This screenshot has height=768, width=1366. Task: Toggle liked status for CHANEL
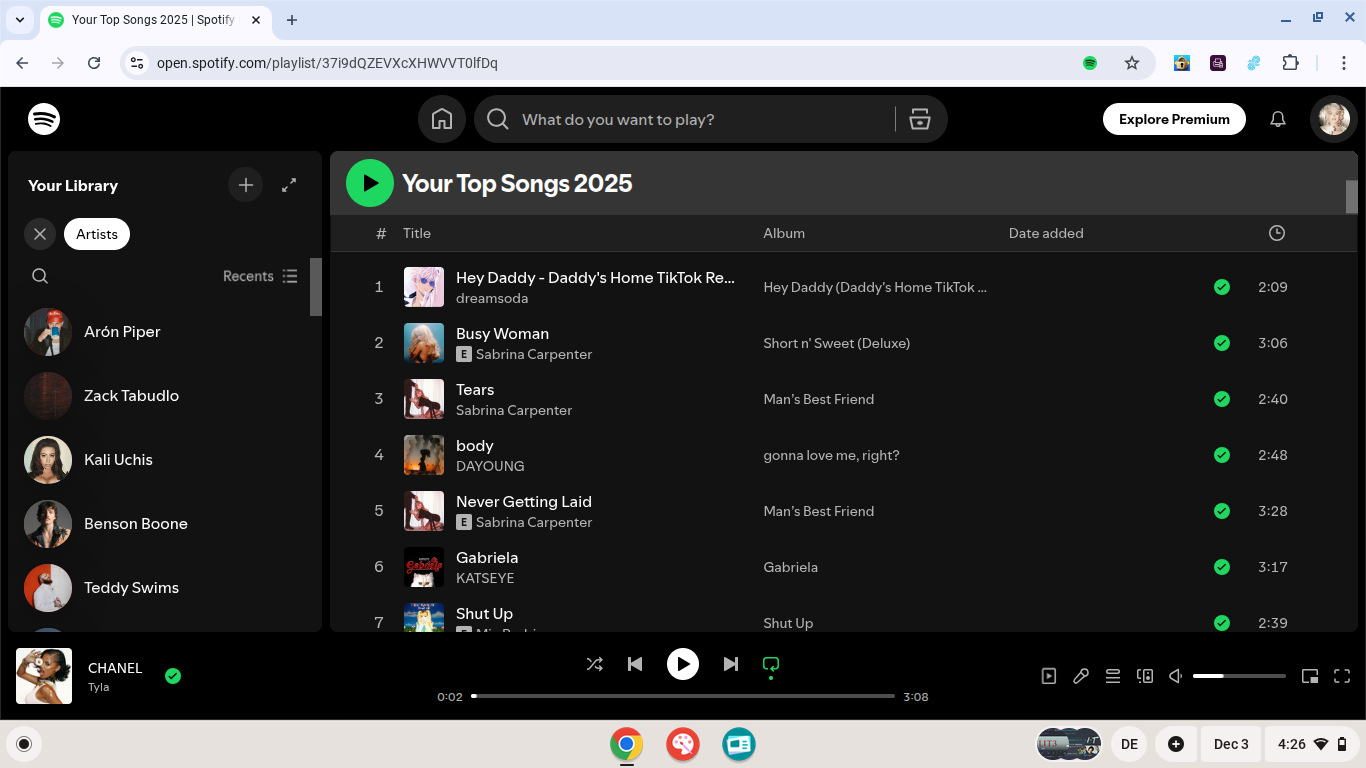[x=173, y=676]
